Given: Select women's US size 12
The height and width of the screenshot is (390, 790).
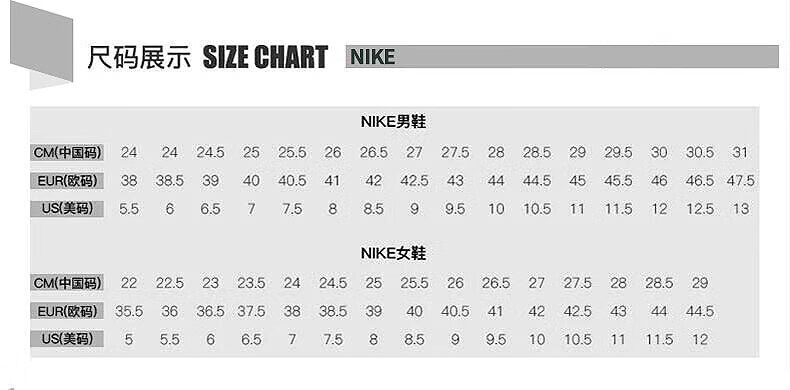Looking at the screenshot, I should tap(700, 340).
